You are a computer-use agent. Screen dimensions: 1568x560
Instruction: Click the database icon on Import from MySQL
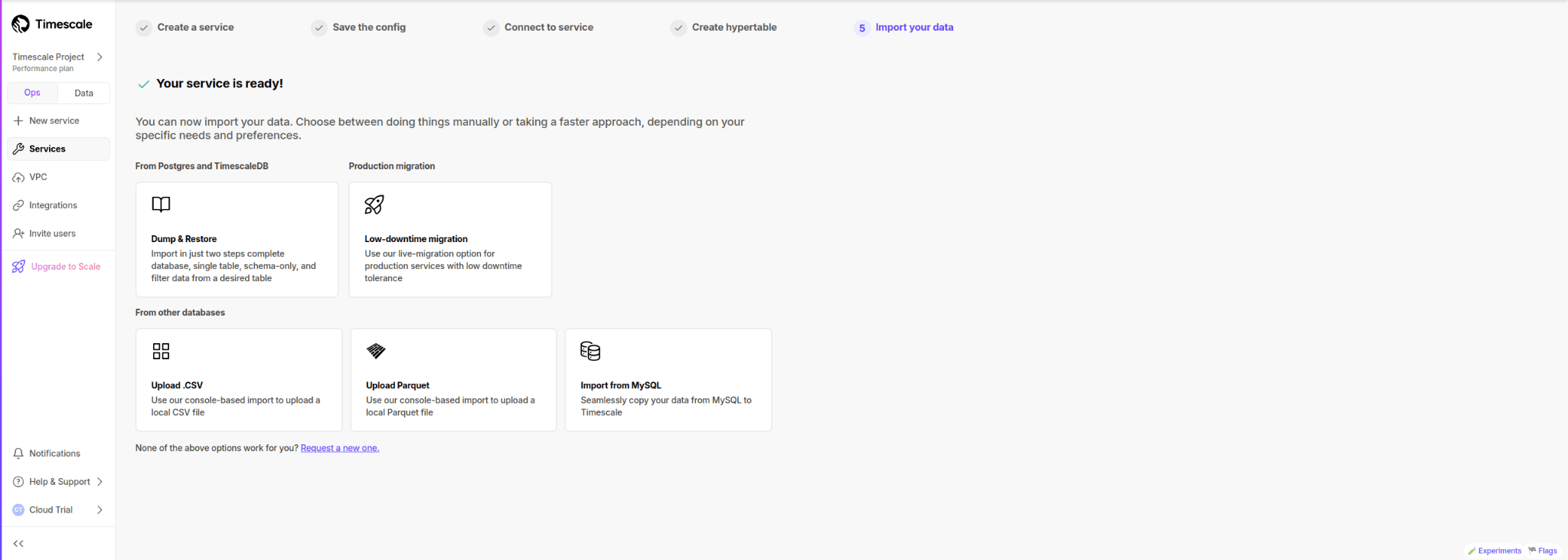tap(590, 351)
